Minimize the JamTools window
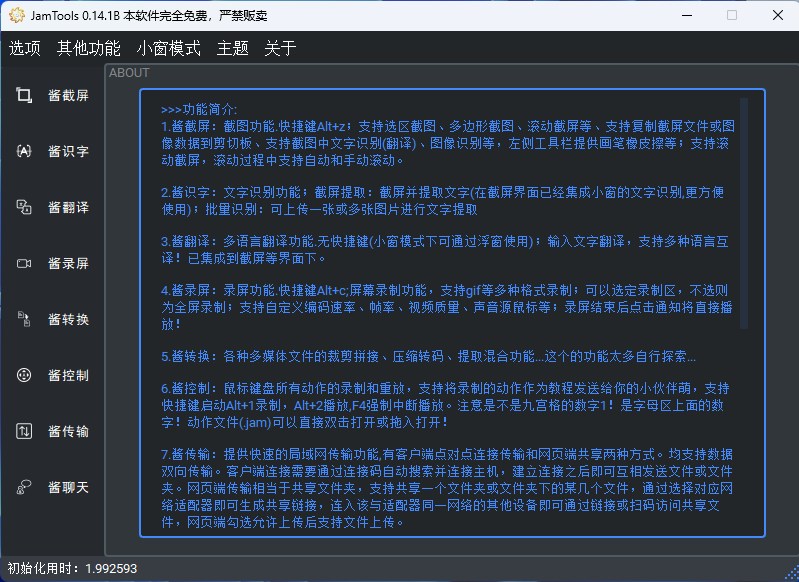 click(x=687, y=15)
